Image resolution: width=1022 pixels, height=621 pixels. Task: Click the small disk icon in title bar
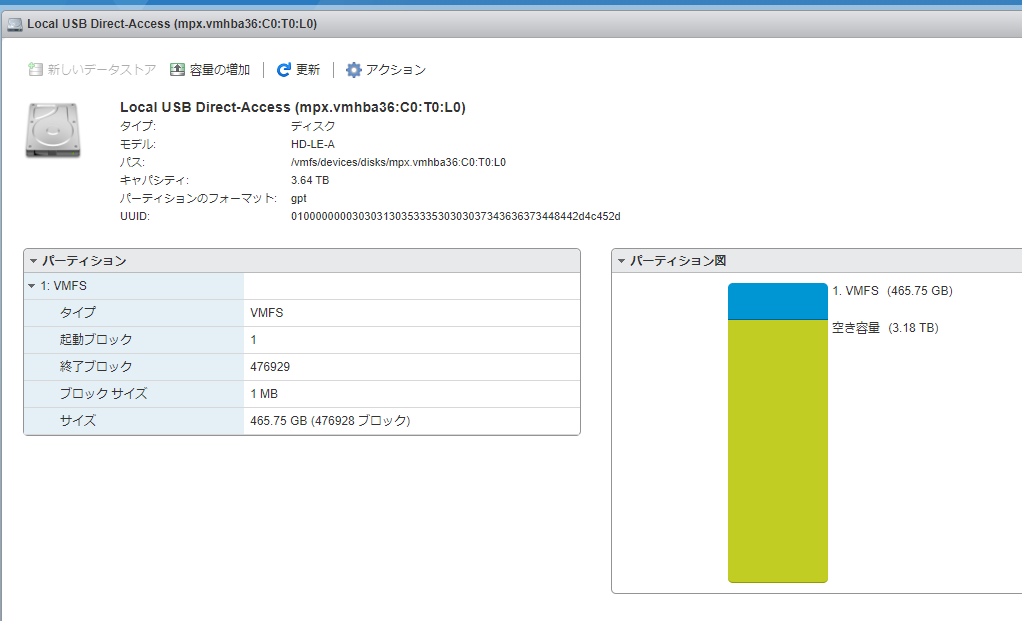pyautogui.click(x=15, y=25)
